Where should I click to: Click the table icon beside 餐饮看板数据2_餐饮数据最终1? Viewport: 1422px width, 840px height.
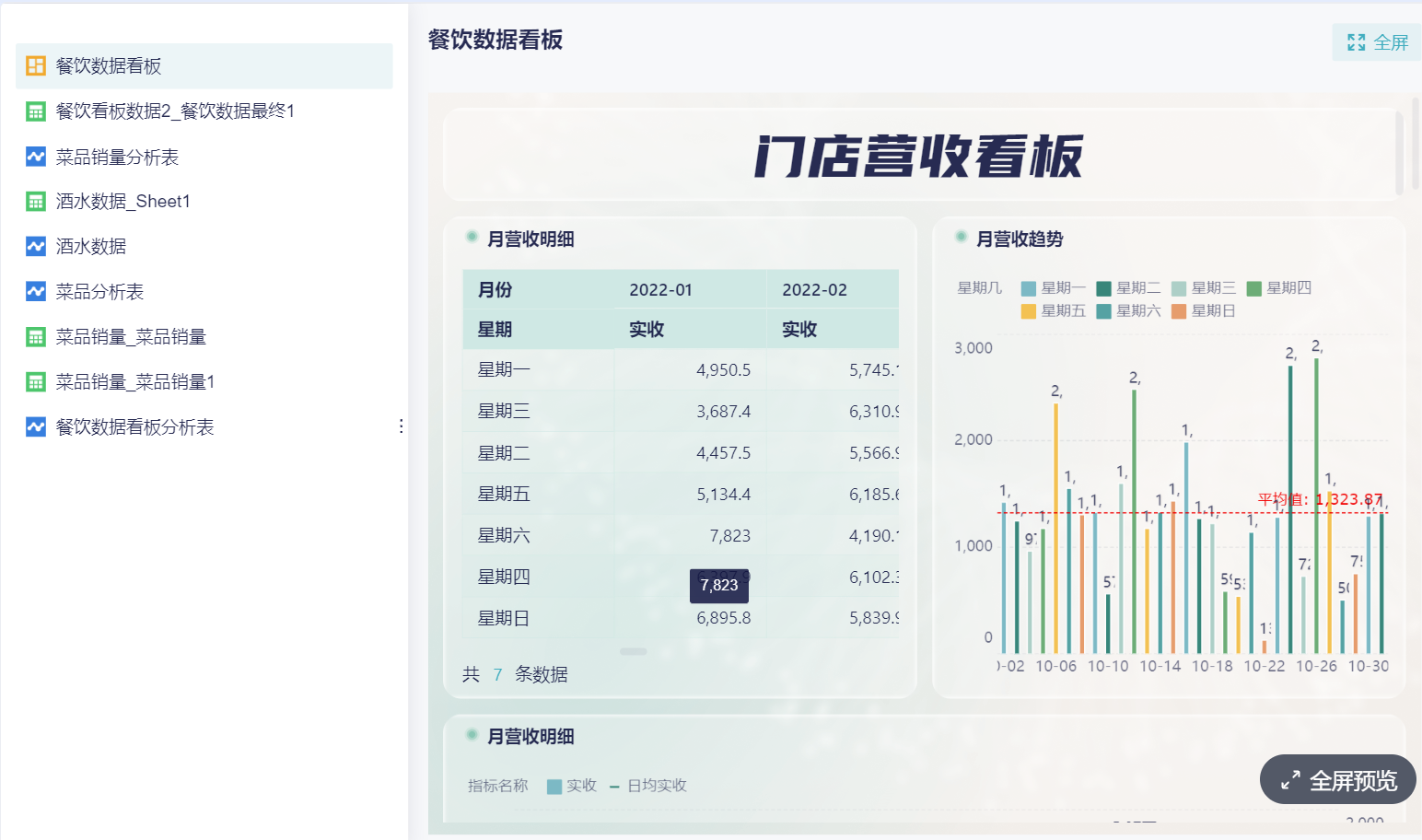pos(36,111)
